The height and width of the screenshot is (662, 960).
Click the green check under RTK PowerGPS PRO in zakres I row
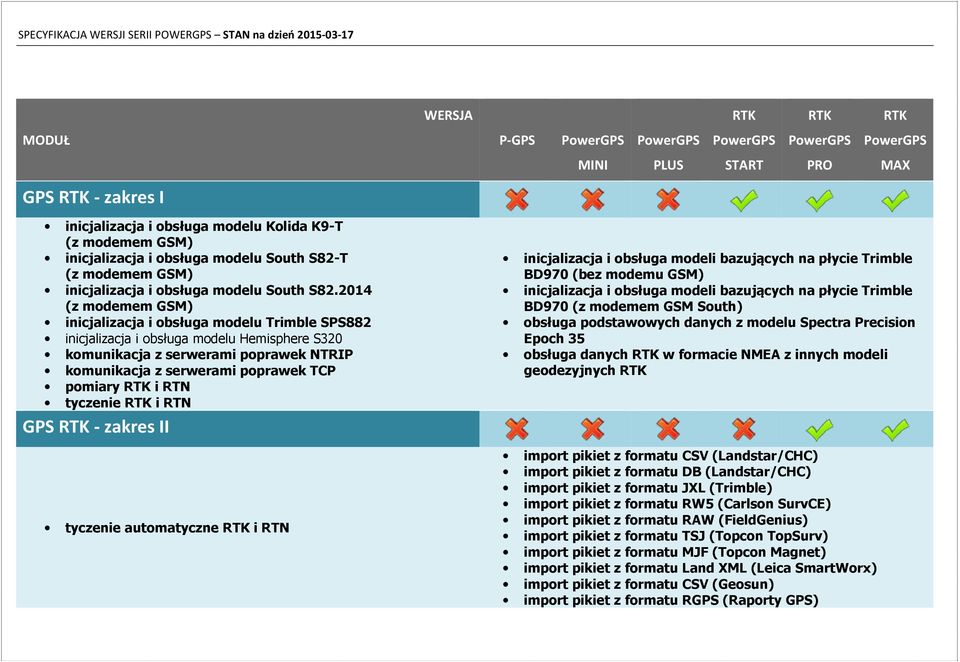819,200
